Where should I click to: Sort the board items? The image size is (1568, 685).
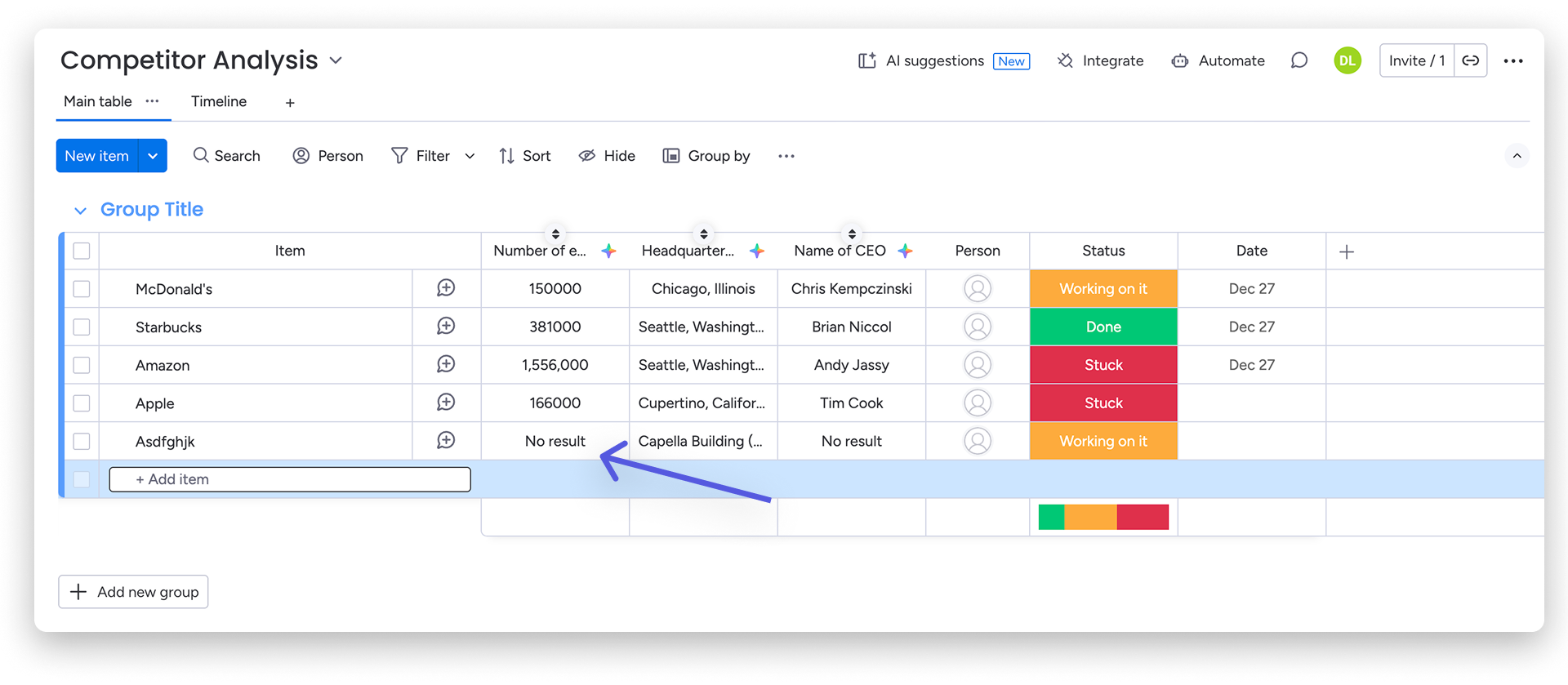[x=525, y=155]
